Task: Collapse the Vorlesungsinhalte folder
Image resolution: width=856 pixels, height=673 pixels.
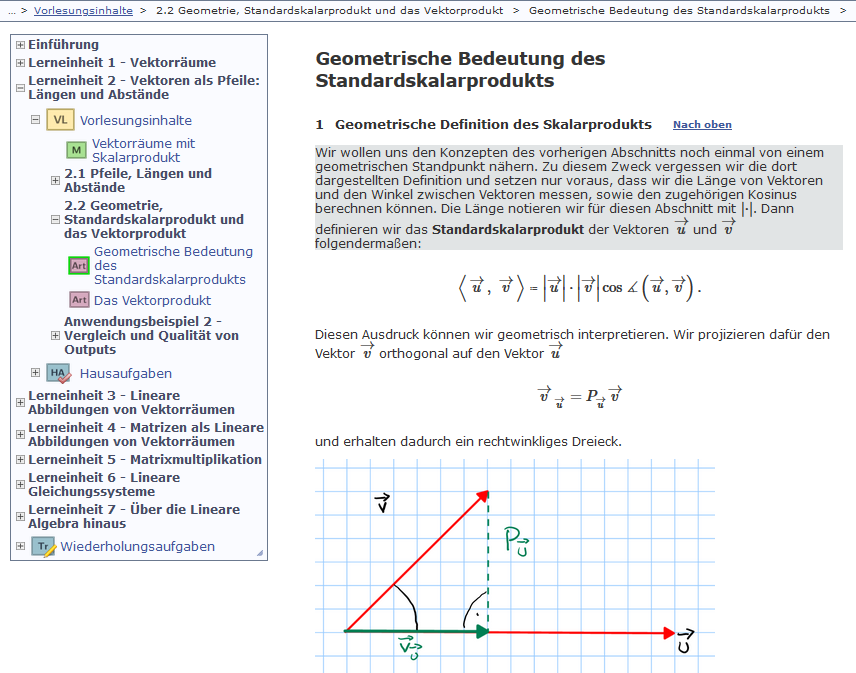Action: tap(36, 119)
